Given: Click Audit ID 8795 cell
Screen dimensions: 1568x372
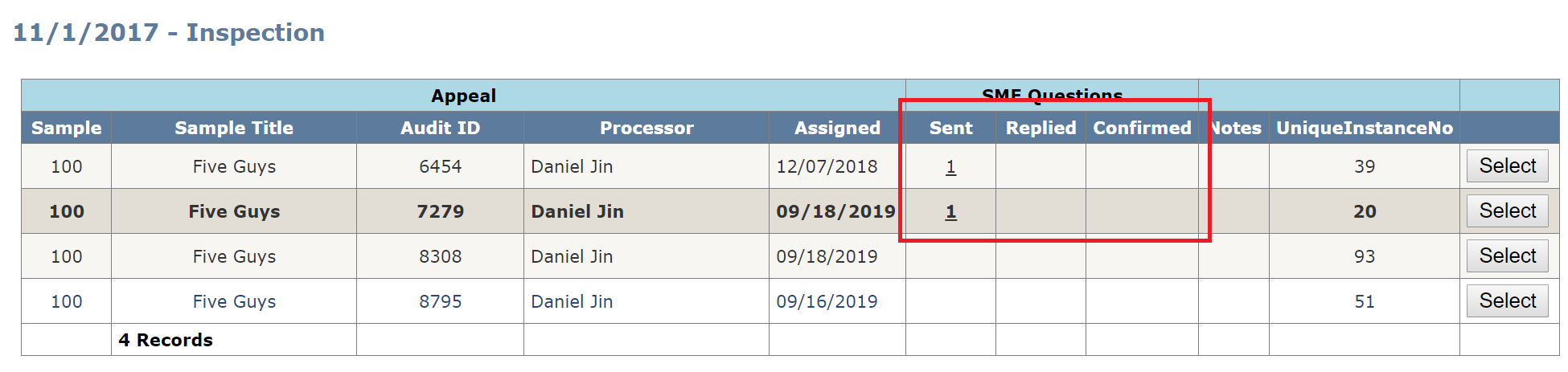Looking at the screenshot, I should pyautogui.click(x=441, y=301).
